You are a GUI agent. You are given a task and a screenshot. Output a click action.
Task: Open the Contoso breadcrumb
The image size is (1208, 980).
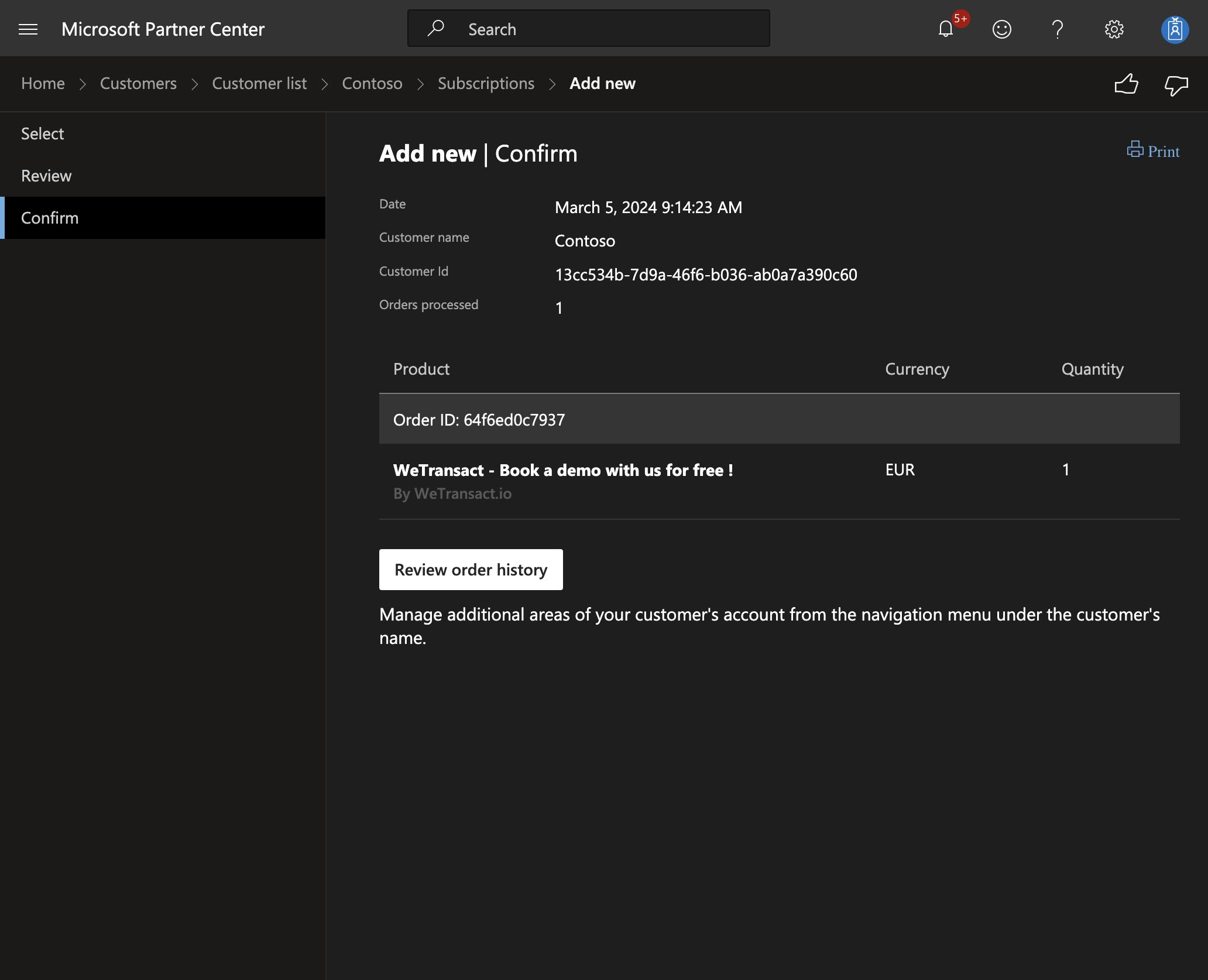[x=372, y=84]
